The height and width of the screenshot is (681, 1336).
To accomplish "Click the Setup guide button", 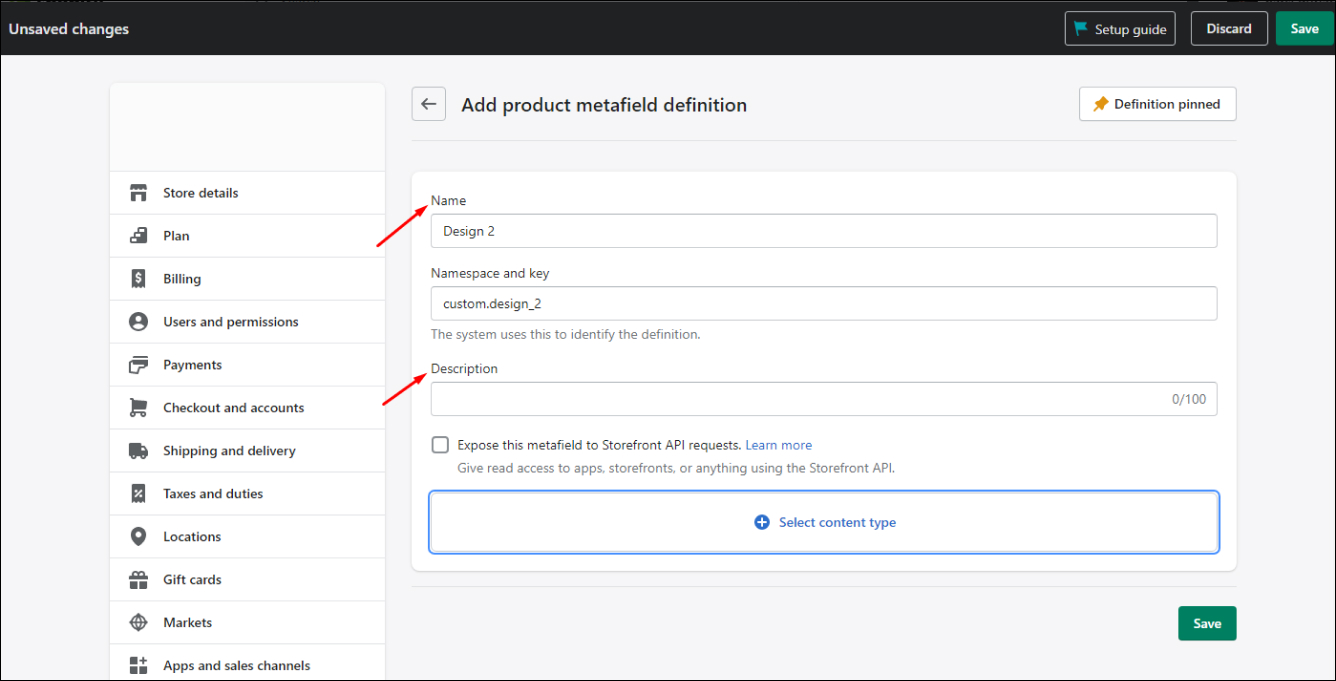I will [x=1120, y=29].
